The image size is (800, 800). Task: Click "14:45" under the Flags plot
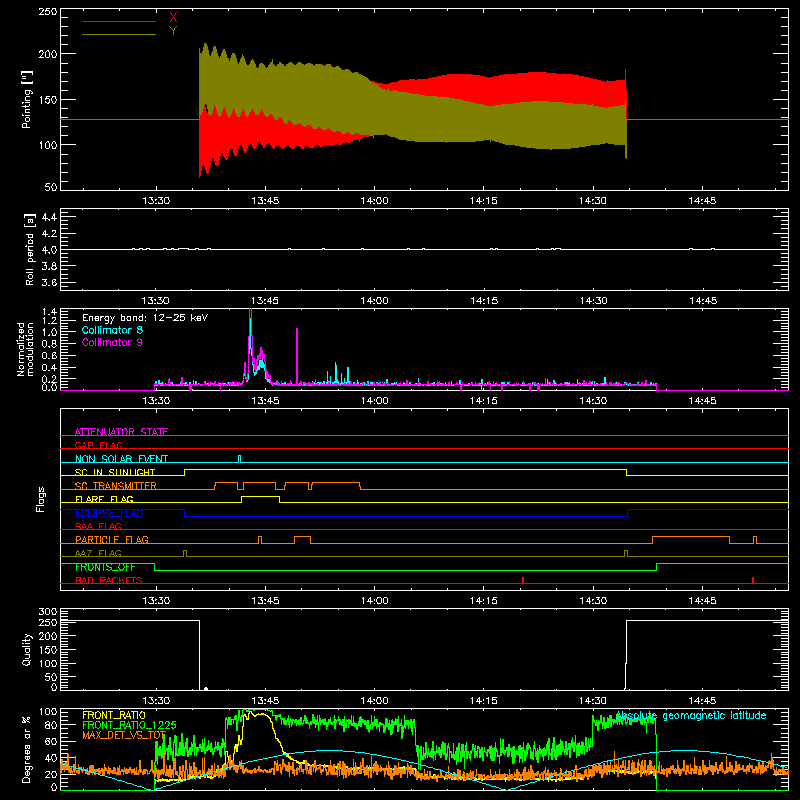[x=703, y=601]
